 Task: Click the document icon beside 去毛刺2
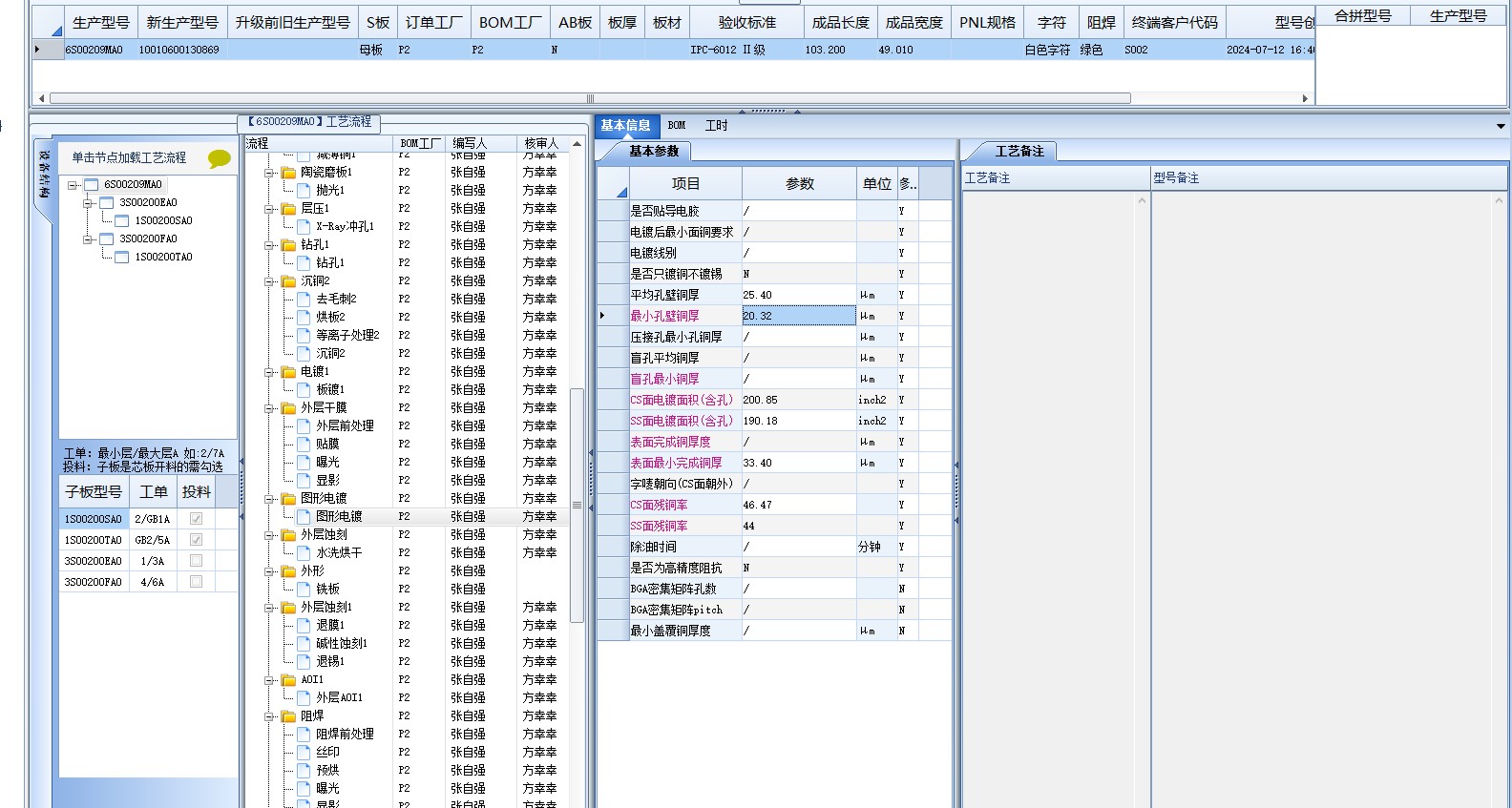304,300
